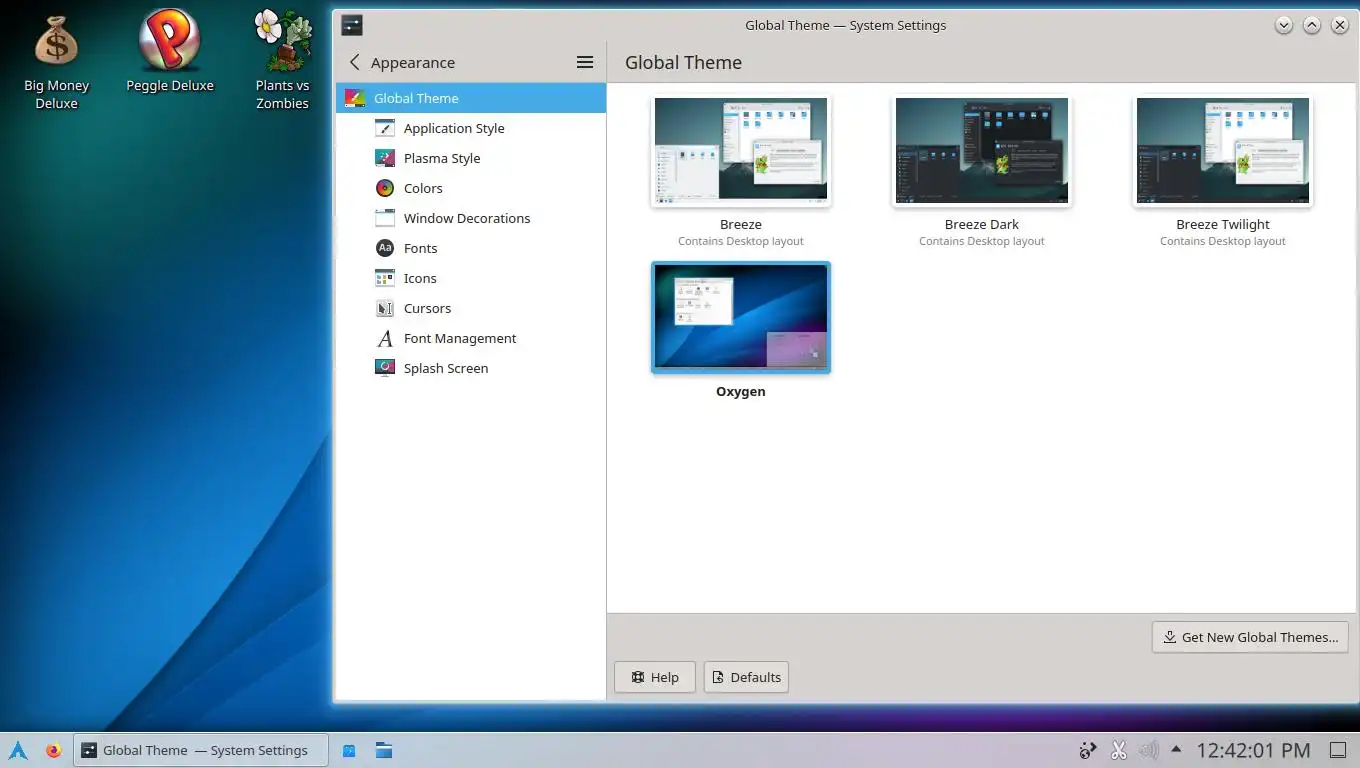Open Window Decorations settings
Screen dimensions: 1360x768
pyautogui.click(x=470, y=218)
